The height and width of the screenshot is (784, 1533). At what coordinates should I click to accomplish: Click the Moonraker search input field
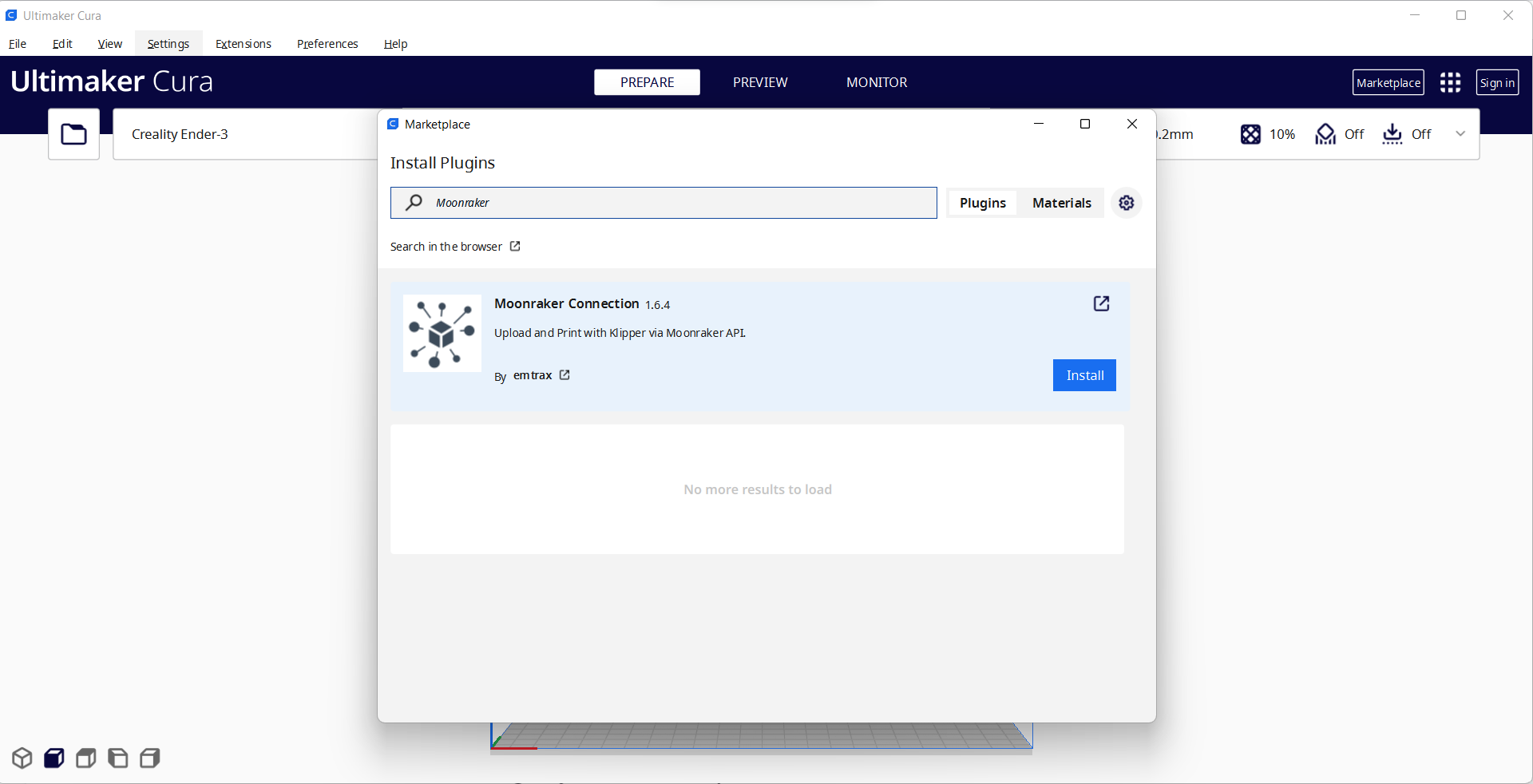coord(664,203)
